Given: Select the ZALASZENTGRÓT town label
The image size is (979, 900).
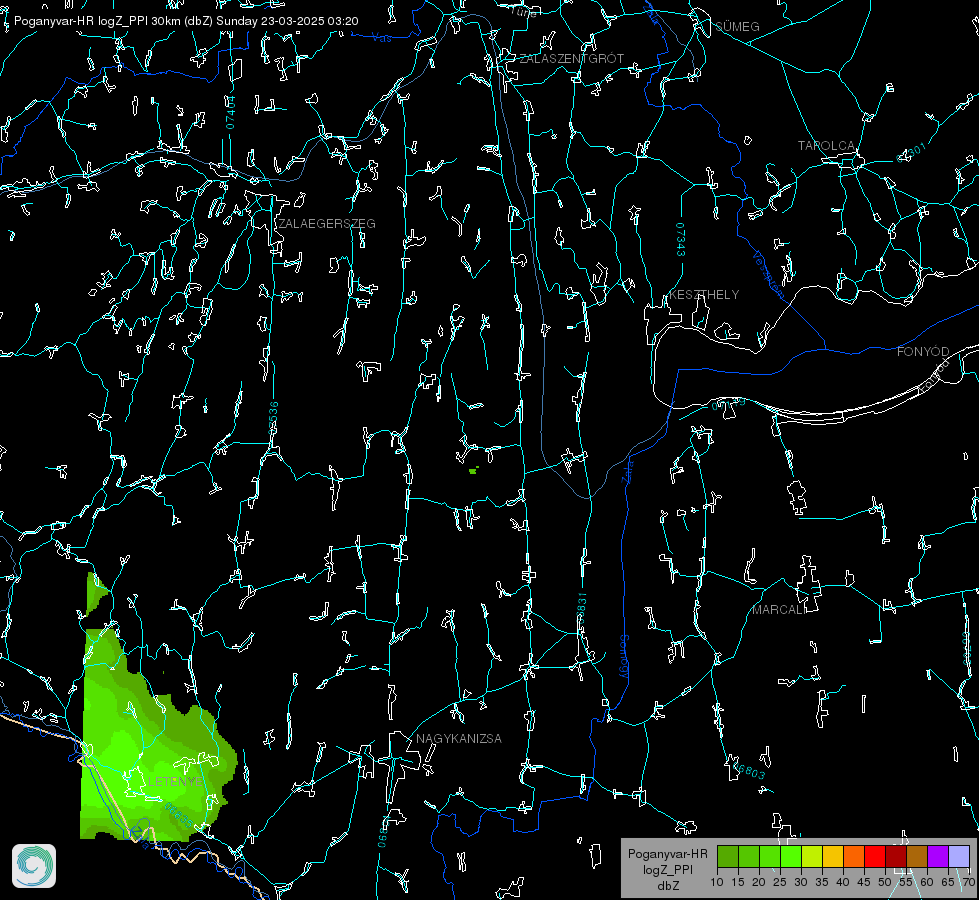Looking at the screenshot, I should coord(572,59).
